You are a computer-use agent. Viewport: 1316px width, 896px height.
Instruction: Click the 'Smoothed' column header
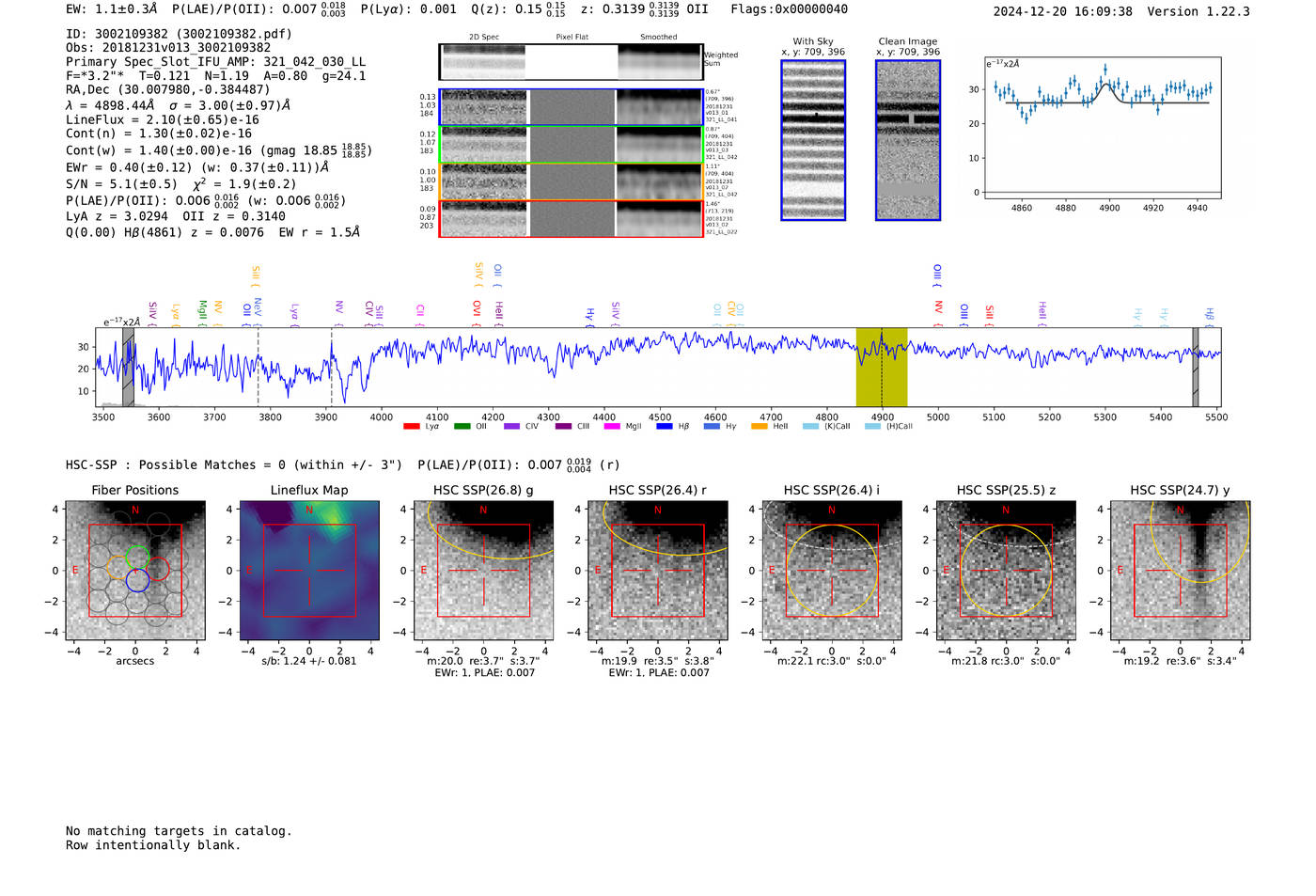tap(658, 38)
